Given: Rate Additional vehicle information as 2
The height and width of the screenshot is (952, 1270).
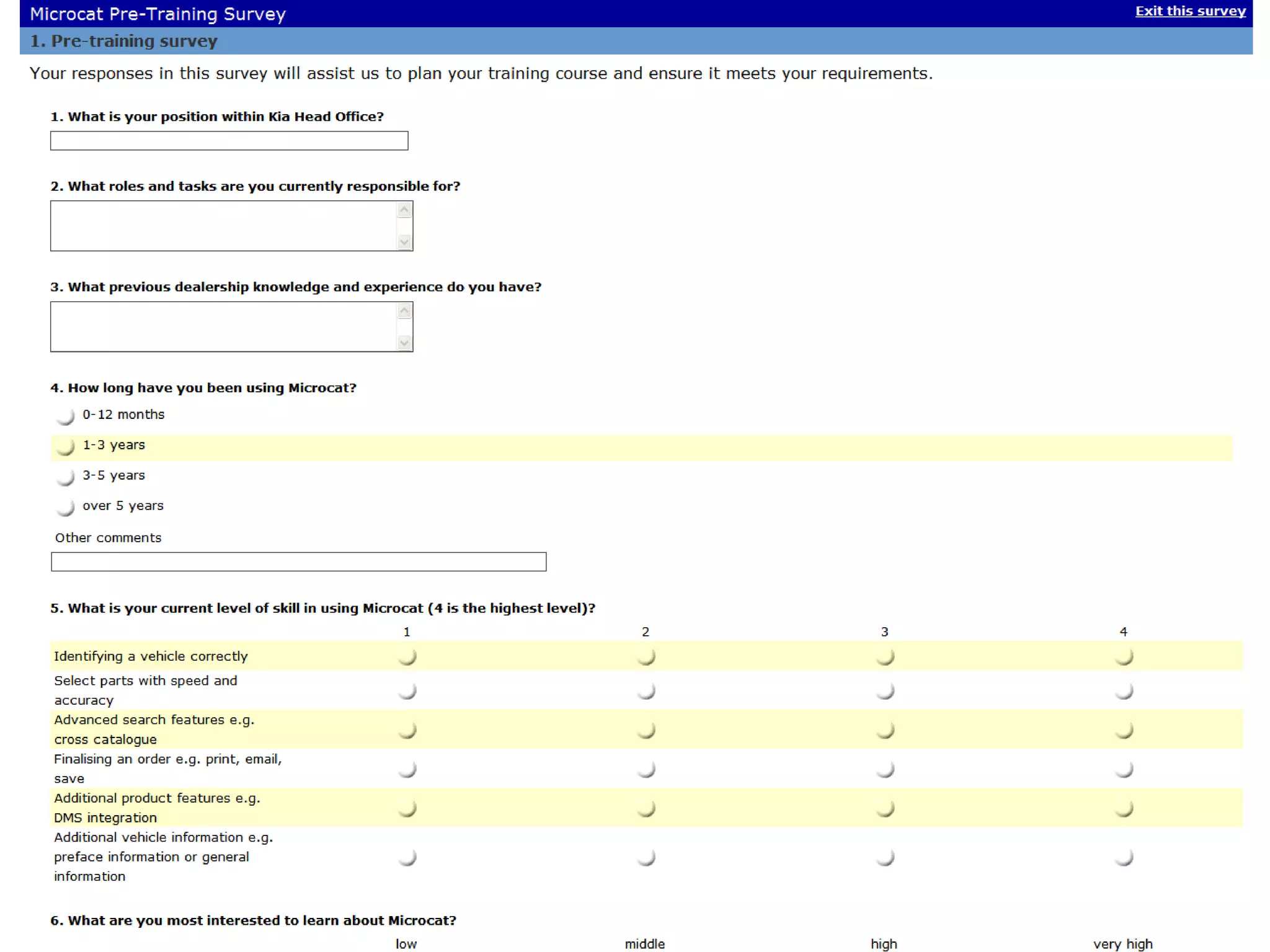Looking at the screenshot, I should [x=646, y=857].
